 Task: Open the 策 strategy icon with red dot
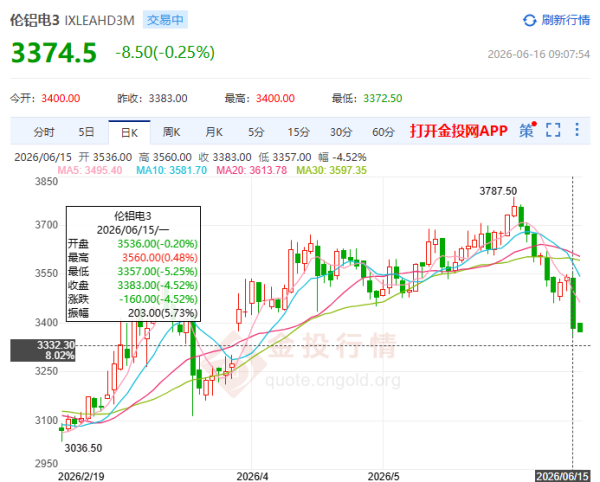528,130
